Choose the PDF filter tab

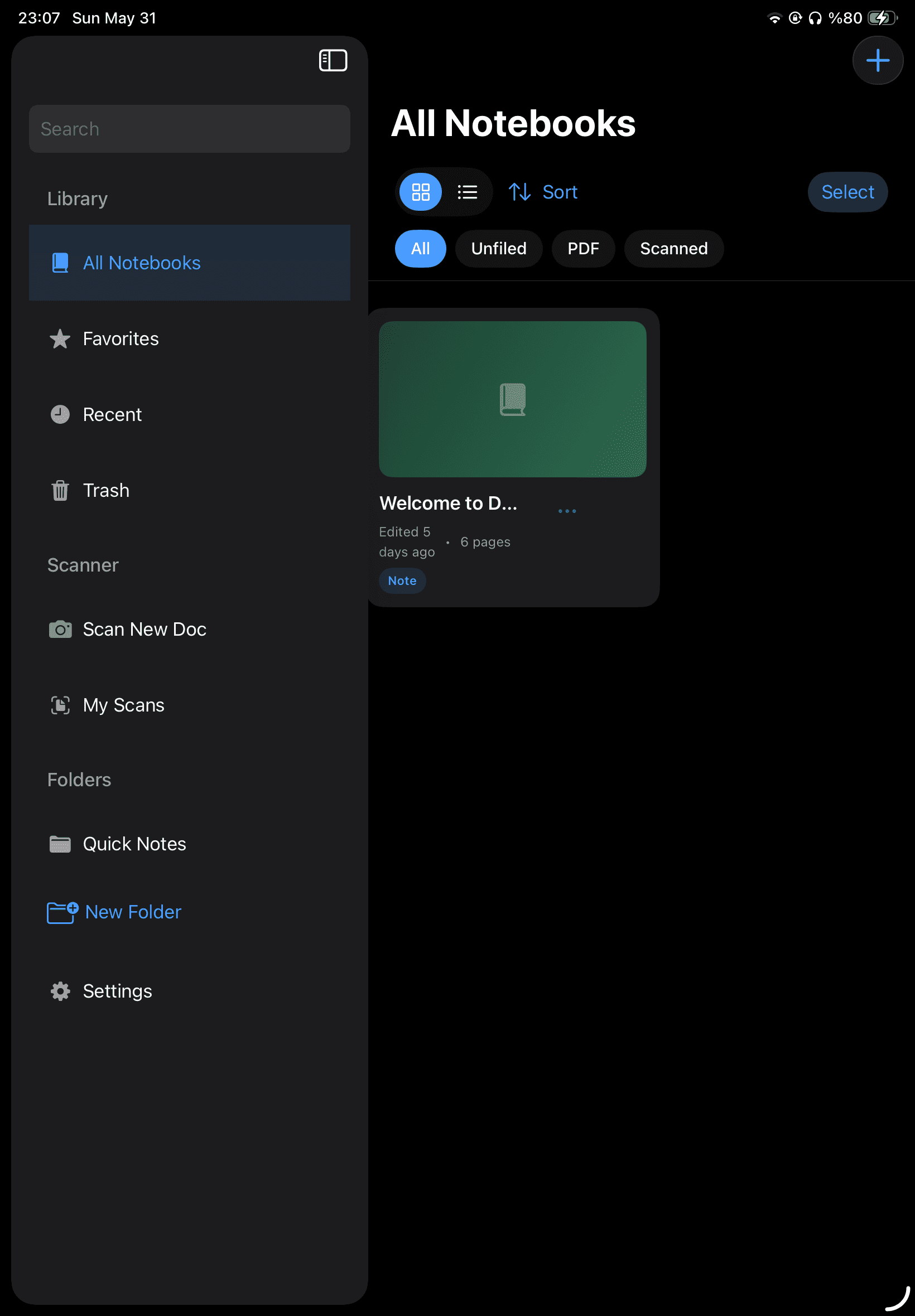[583, 249]
